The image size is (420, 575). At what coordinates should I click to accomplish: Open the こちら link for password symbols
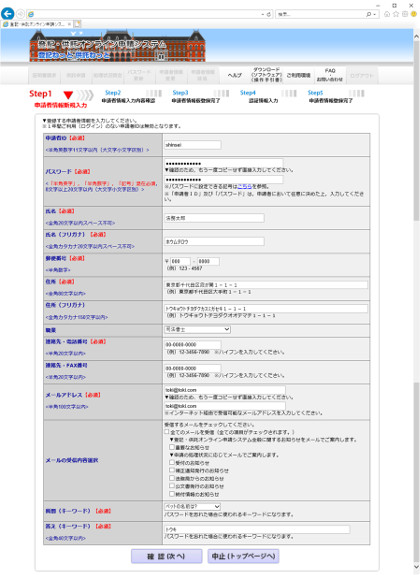(245, 186)
